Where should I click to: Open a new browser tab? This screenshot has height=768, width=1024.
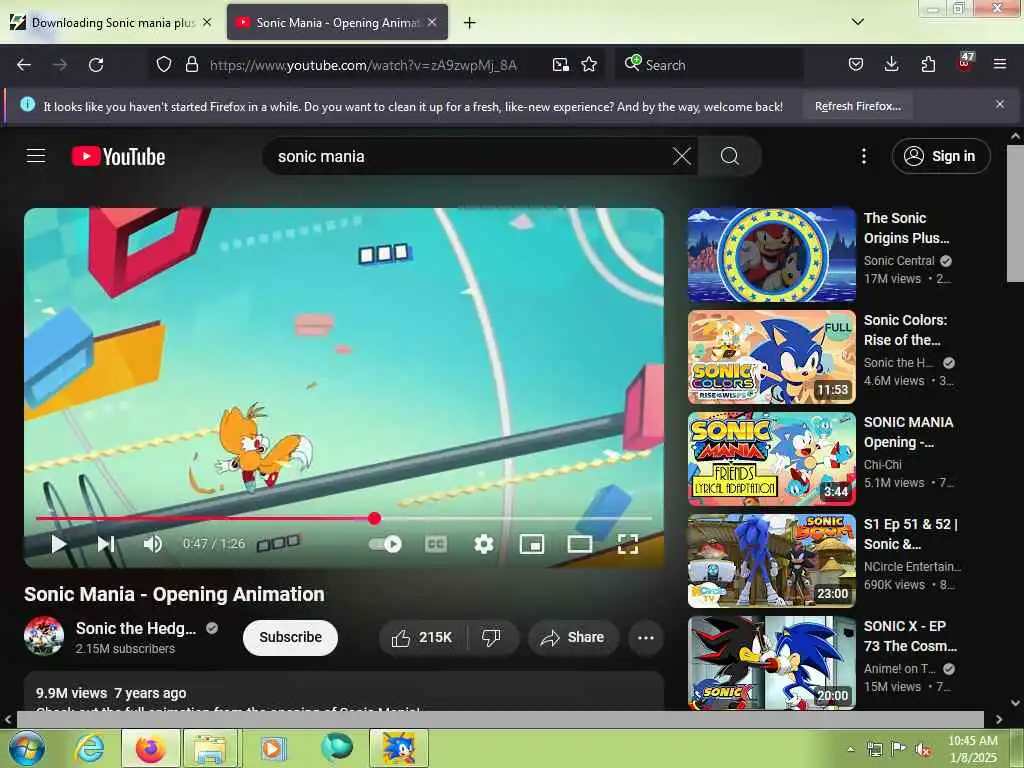point(470,23)
